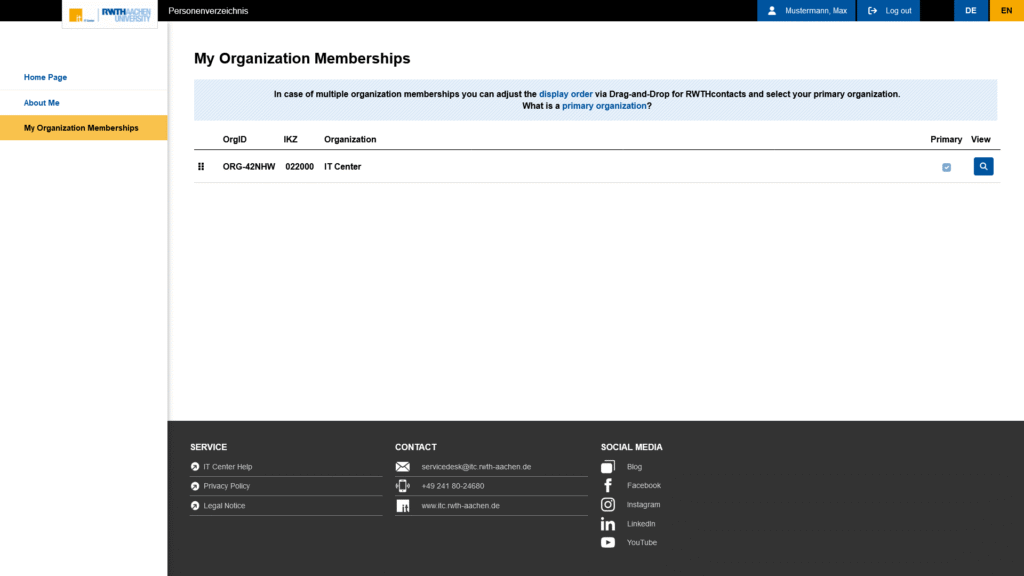The image size is (1024, 576).
Task: Open the YouTube social media link
Action: click(641, 543)
